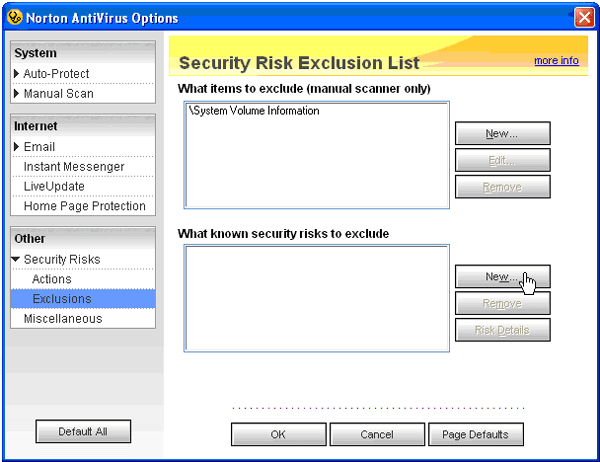Select LiveUpdate in the sidebar
The width and height of the screenshot is (600, 462).
[54, 187]
